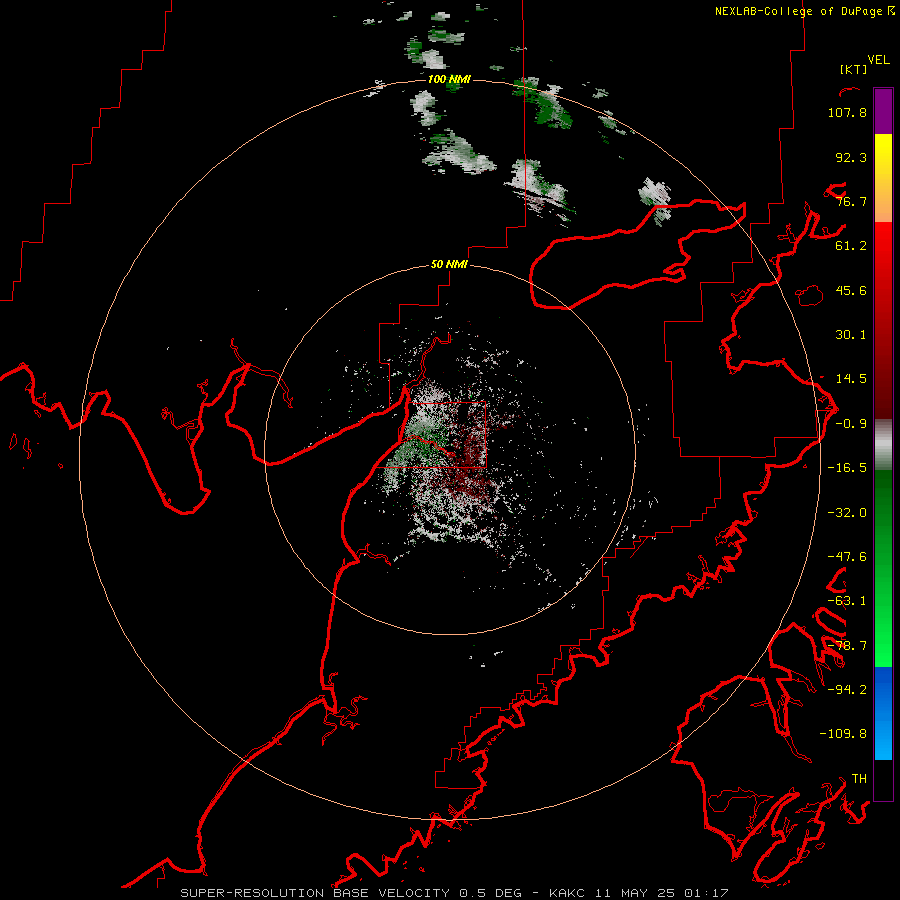The height and width of the screenshot is (900, 900).
Task: Click the -78.7 velocity scale value
Action: (847, 646)
